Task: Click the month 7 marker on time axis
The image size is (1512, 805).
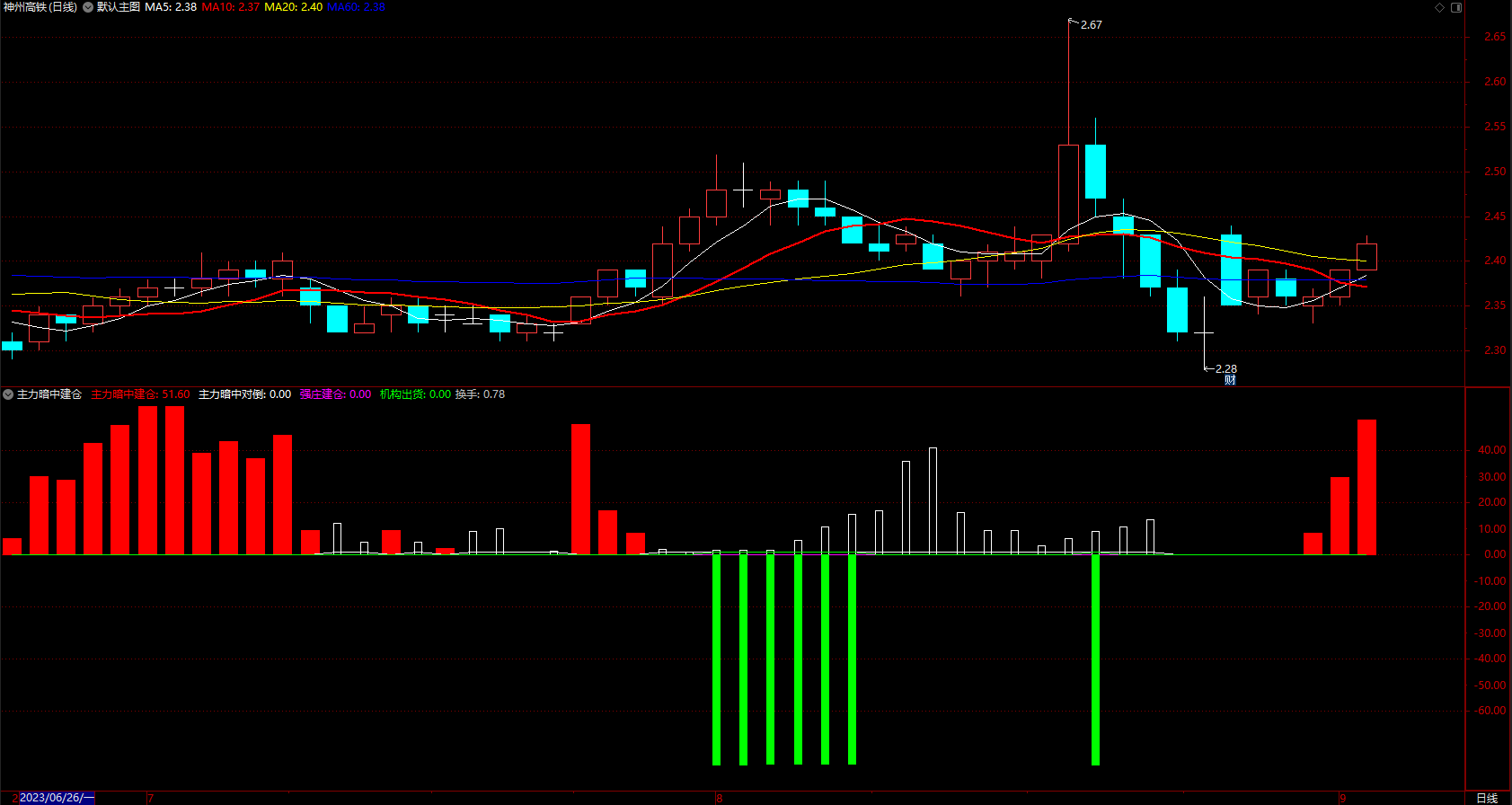Action: click(x=151, y=798)
